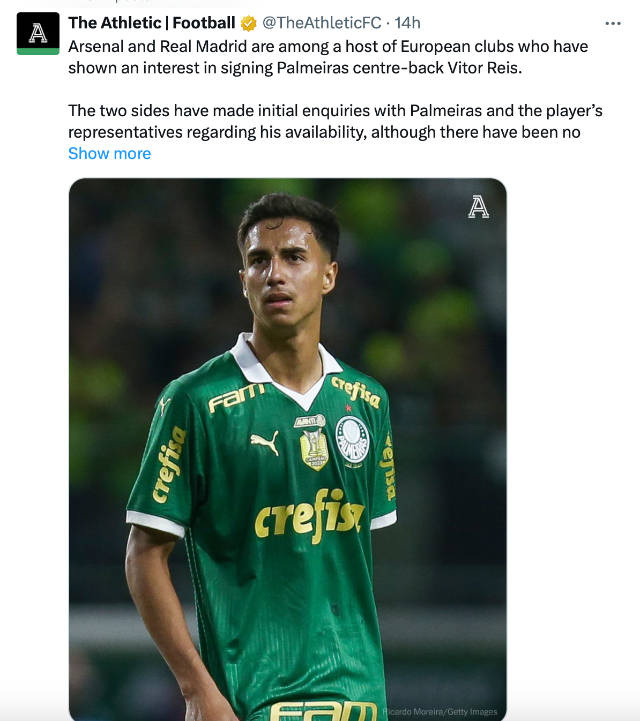Open the @TheAthleticFC handle link
The height and width of the screenshot is (721, 640).
(x=322, y=22)
